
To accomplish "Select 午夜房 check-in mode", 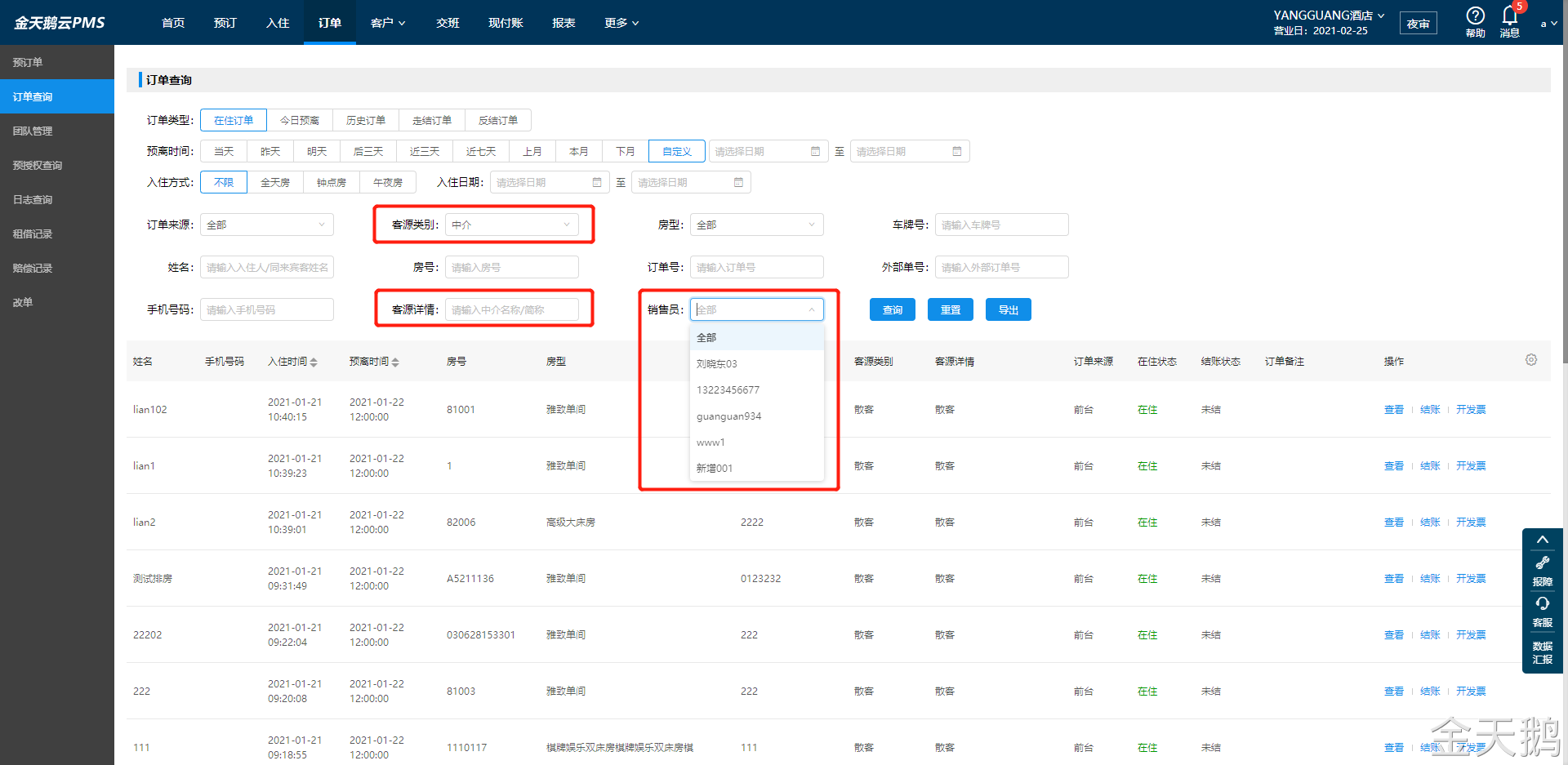I will click(388, 183).
